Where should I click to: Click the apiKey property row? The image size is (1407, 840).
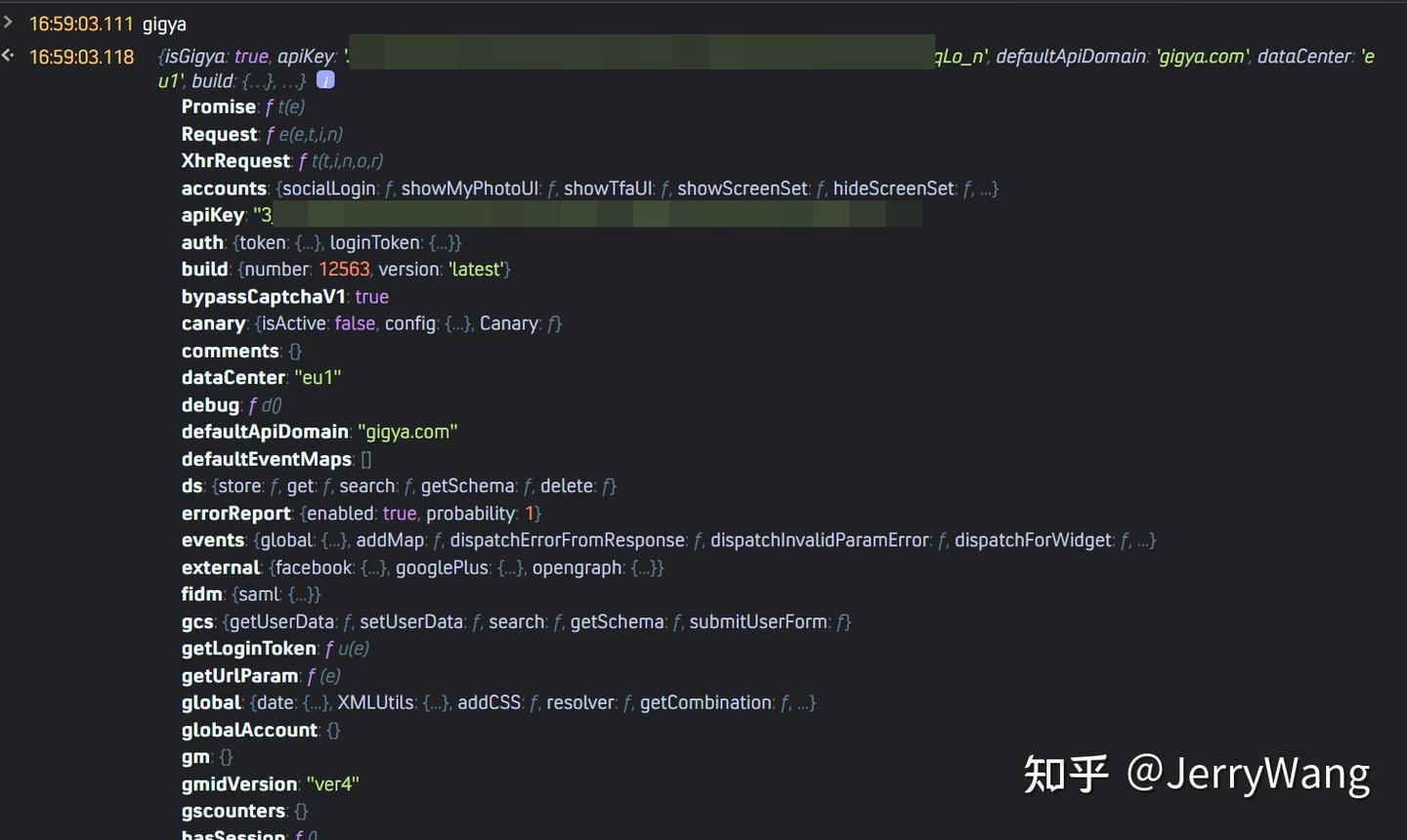[x=551, y=215]
